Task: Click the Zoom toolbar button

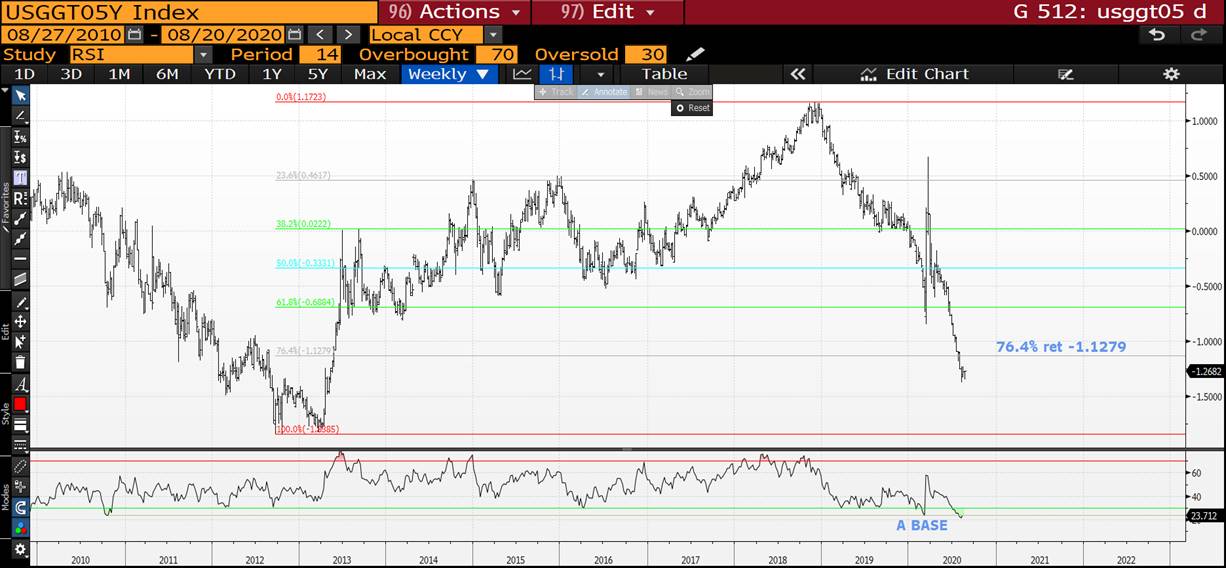Action: [692, 92]
